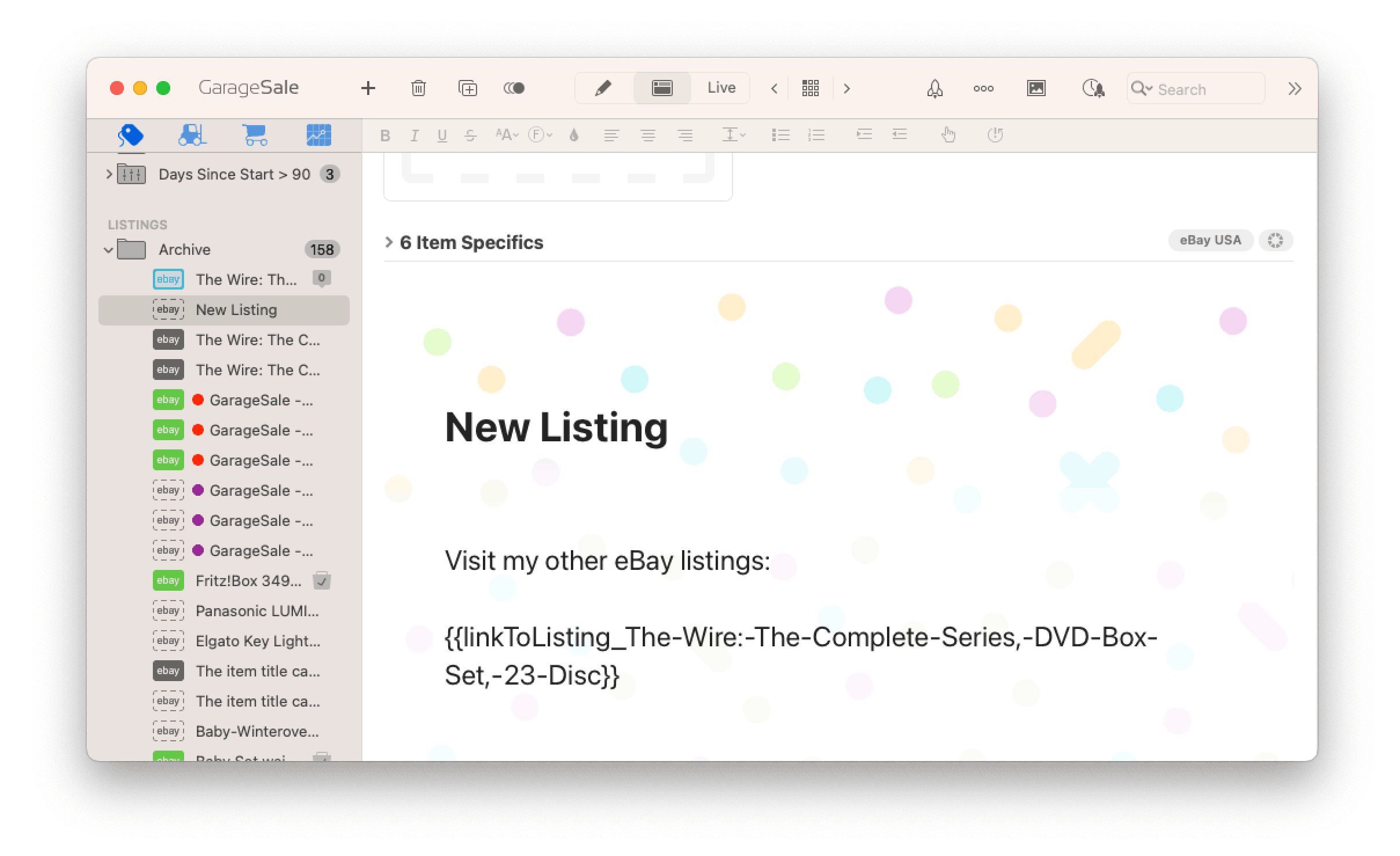
Task: Switch to the Live preview tab
Action: [721, 87]
